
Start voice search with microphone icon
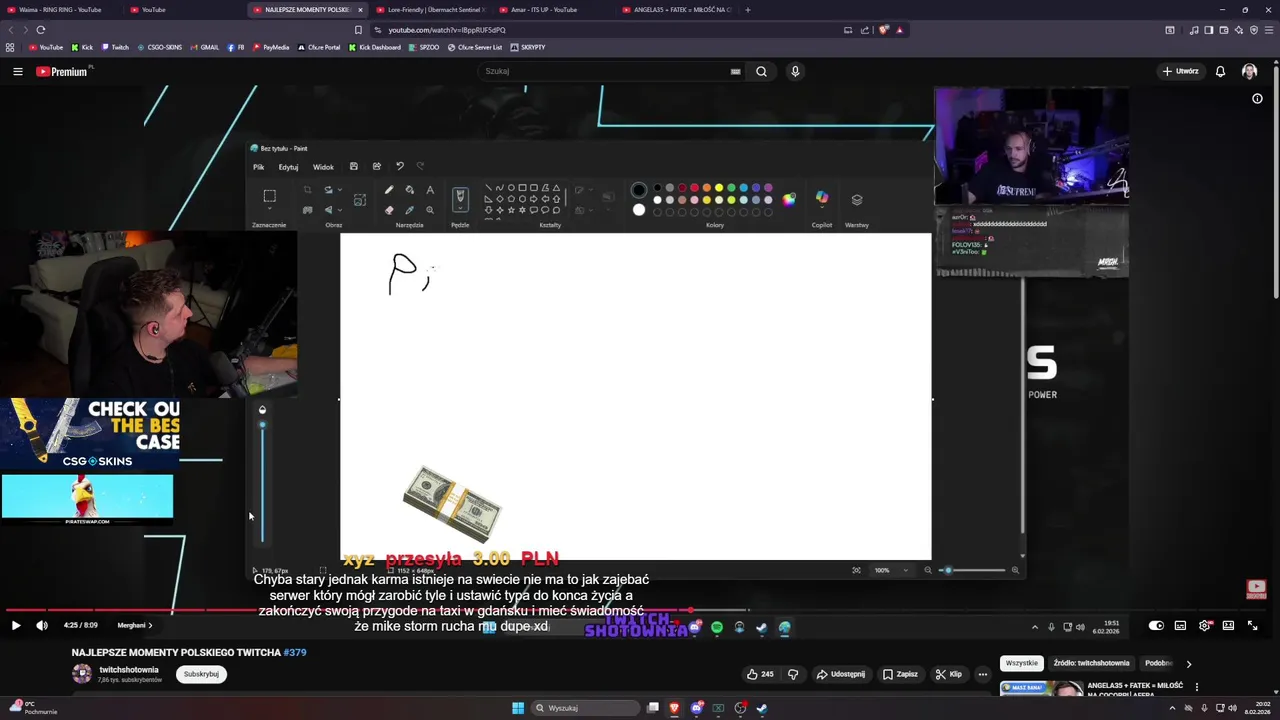click(795, 71)
